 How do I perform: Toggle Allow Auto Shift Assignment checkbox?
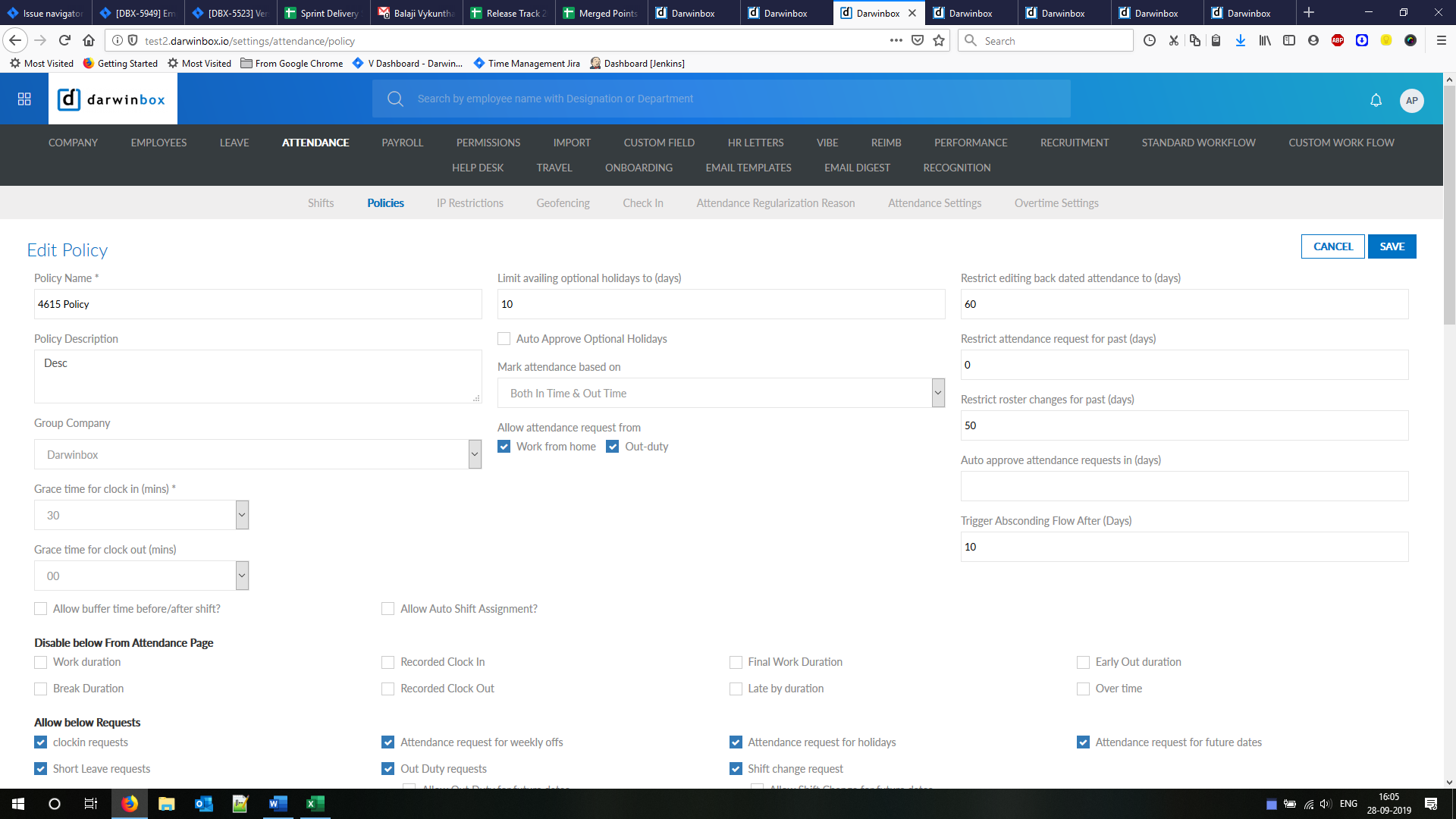388,609
